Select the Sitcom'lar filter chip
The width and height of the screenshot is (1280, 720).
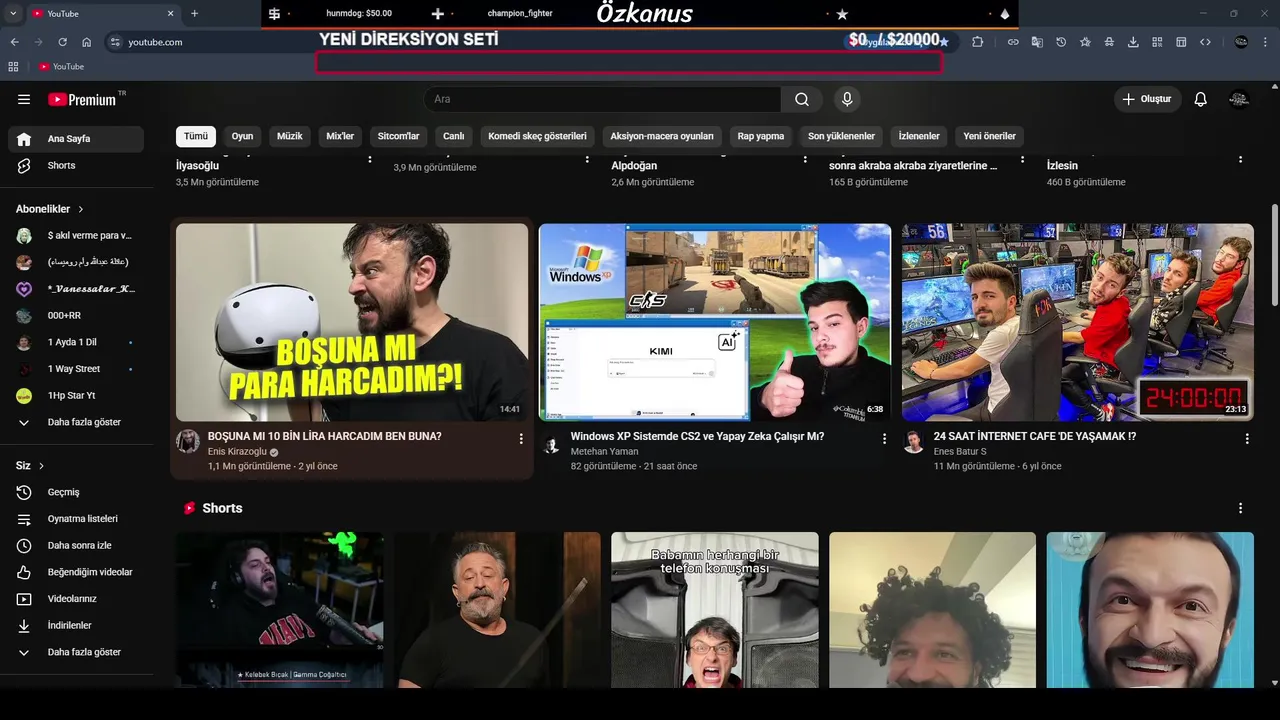click(398, 136)
